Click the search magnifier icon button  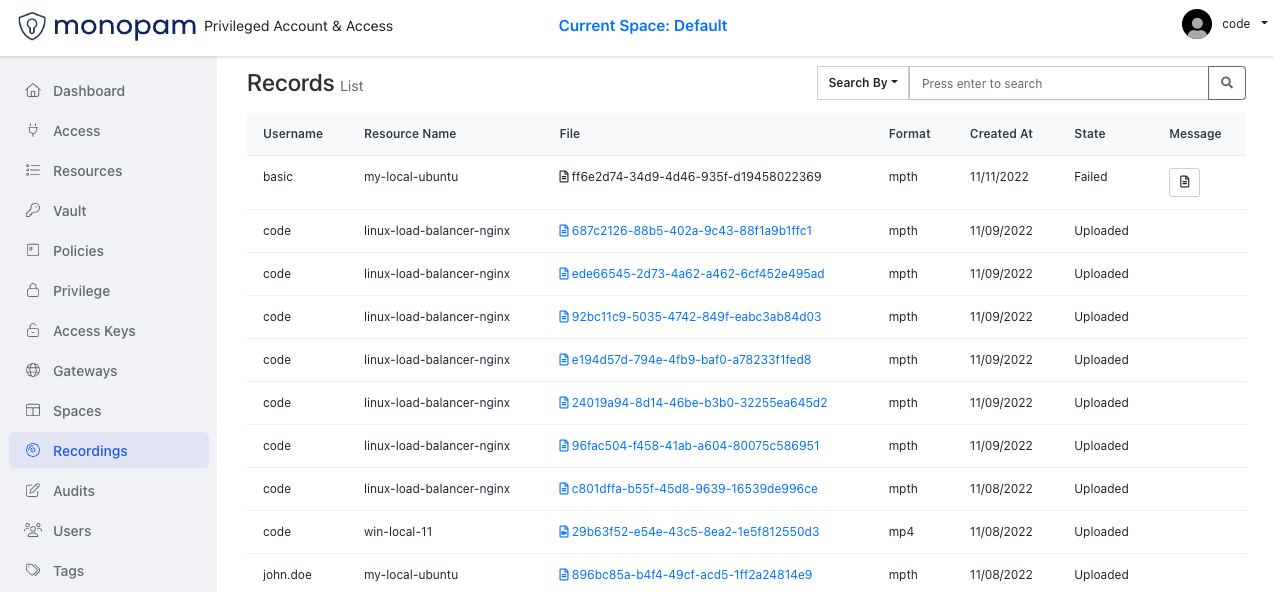pyautogui.click(x=1227, y=83)
